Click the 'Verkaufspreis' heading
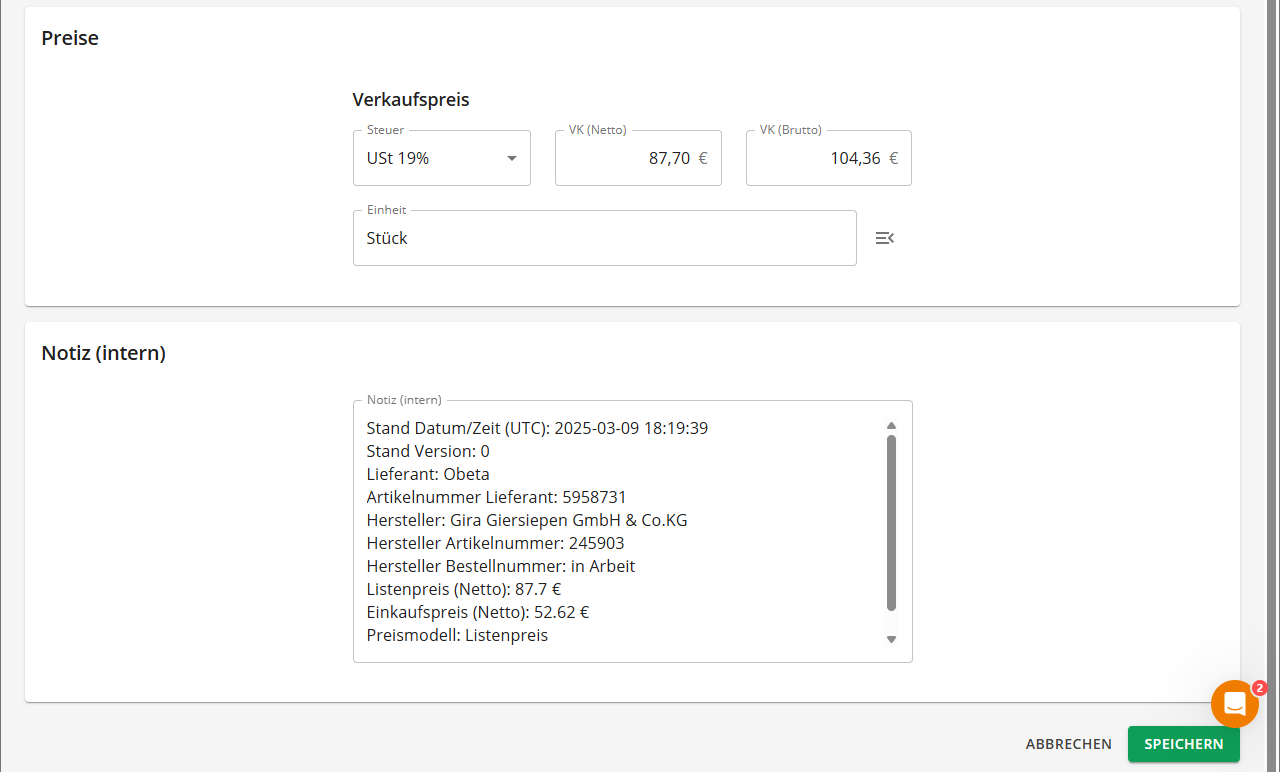The height and width of the screenshot is (772, 1280). tap(411, 100)
